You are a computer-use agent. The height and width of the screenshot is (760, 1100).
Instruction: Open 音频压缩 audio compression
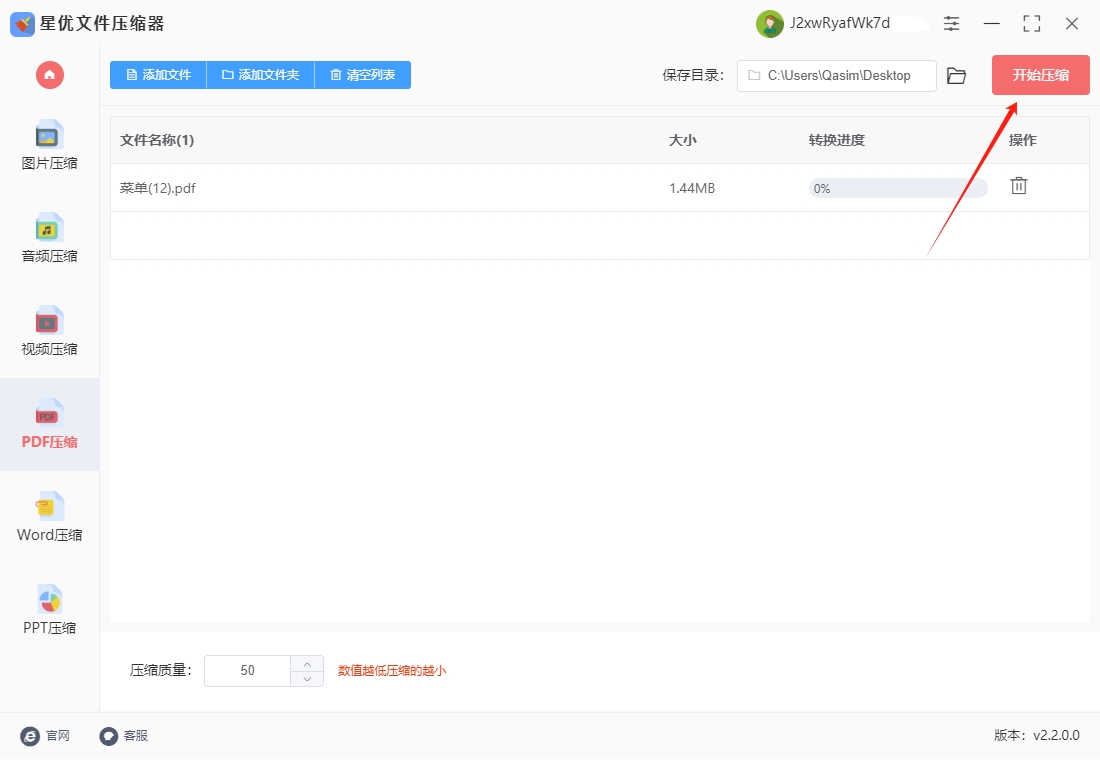pyautogui.click(x=49, y=238)
